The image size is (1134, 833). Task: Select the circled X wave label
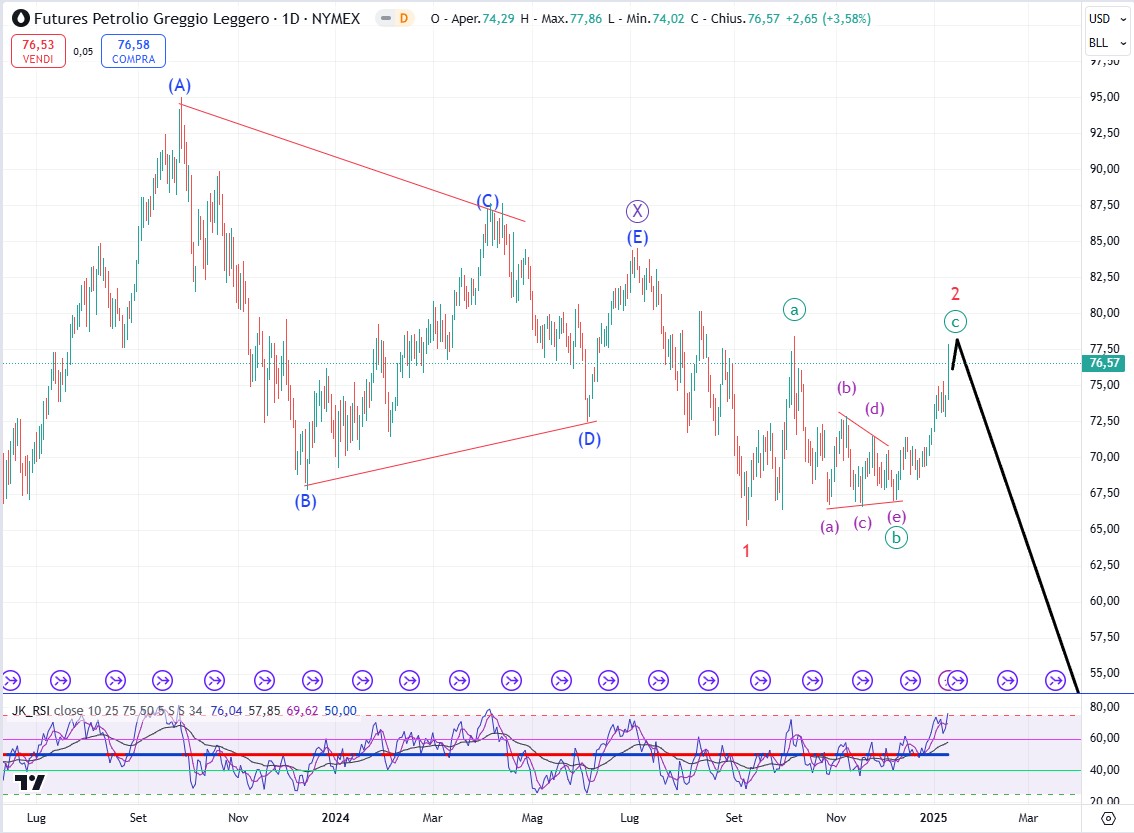[637, 211]
